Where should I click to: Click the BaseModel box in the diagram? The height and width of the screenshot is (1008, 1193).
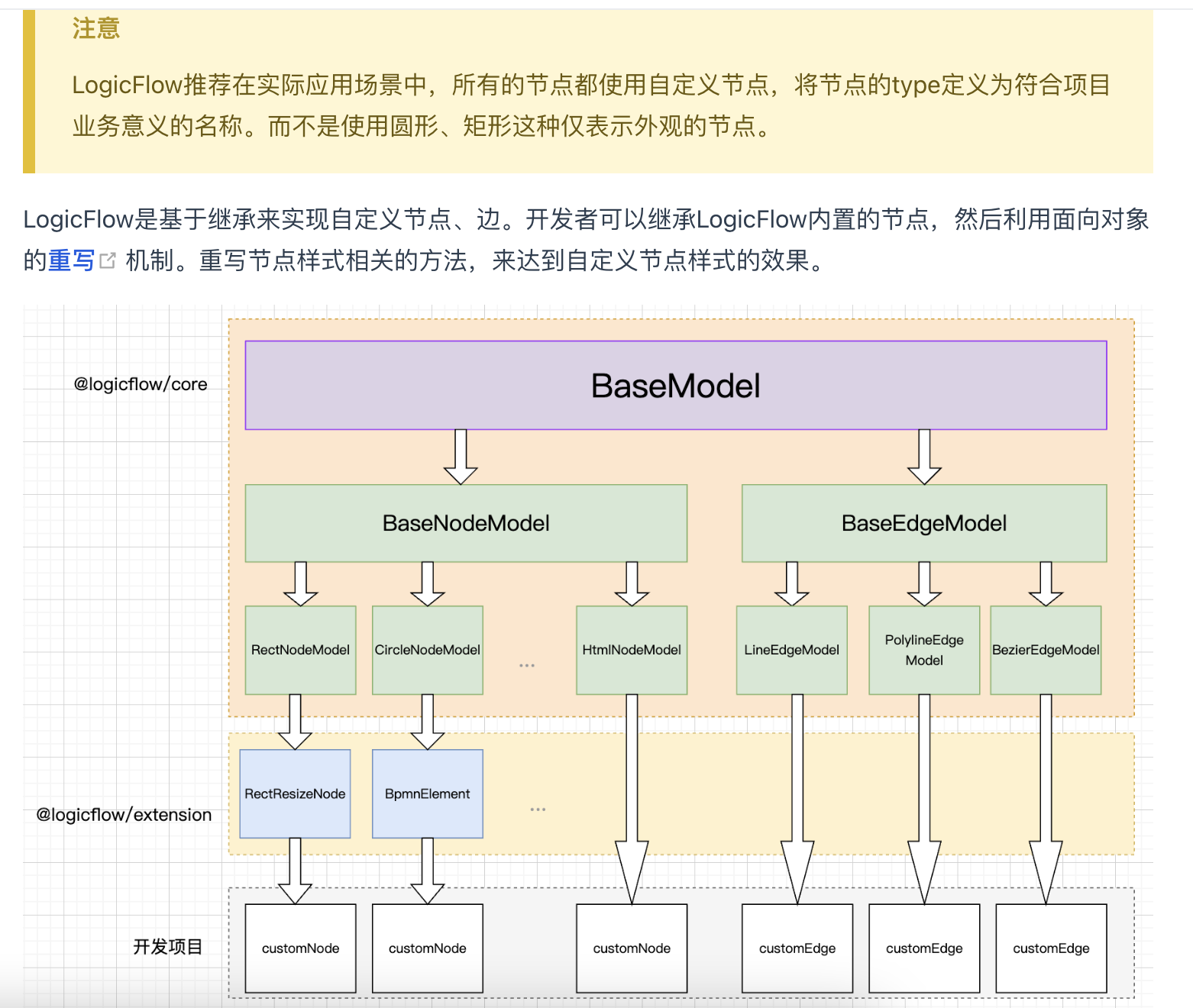click(676, 386)
